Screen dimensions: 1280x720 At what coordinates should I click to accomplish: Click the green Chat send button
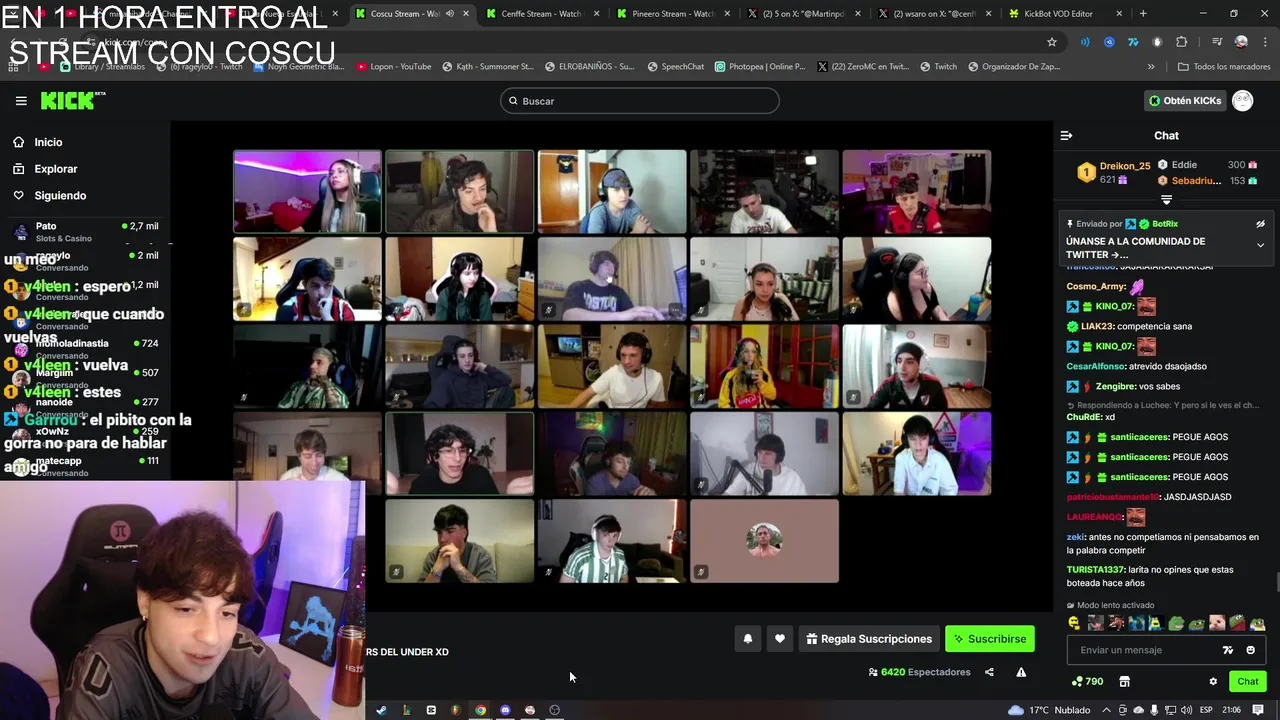1247,682
